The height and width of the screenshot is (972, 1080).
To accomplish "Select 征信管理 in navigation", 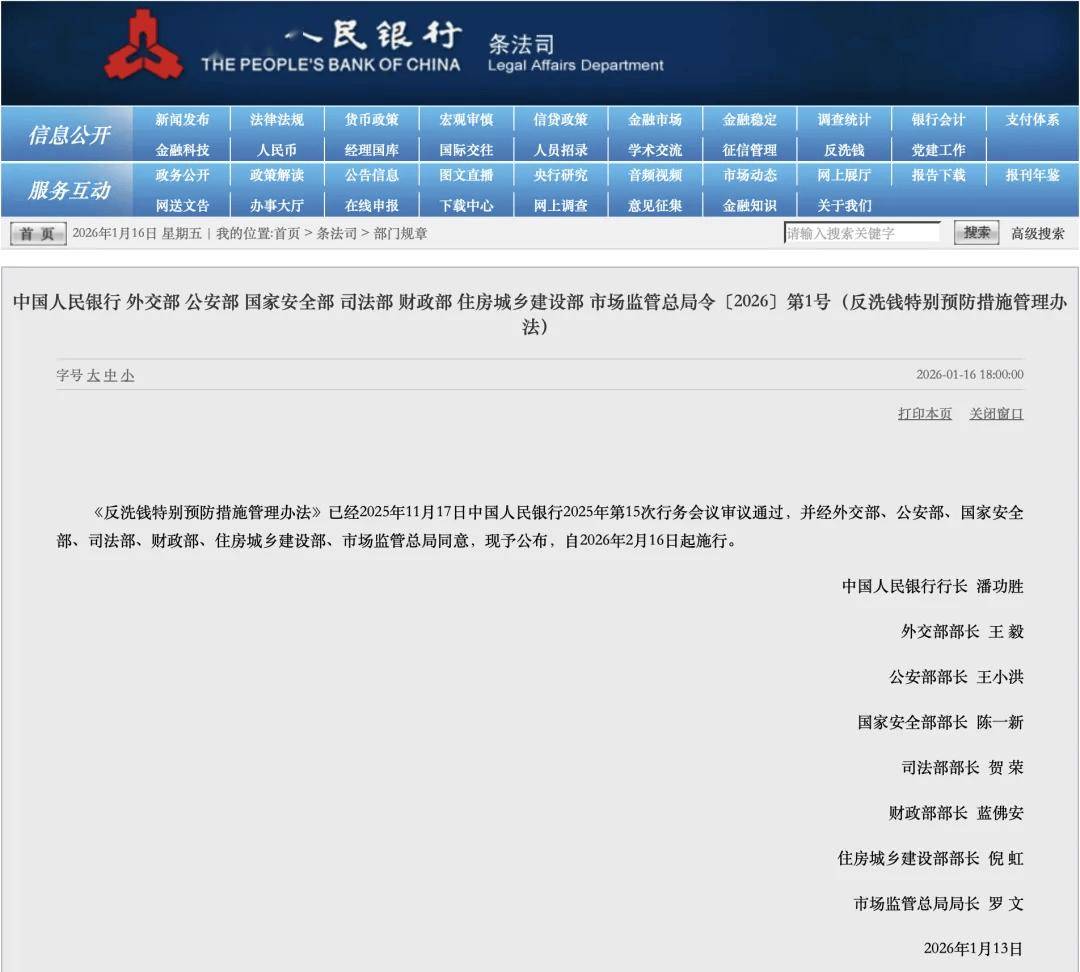I will [749, 150].
